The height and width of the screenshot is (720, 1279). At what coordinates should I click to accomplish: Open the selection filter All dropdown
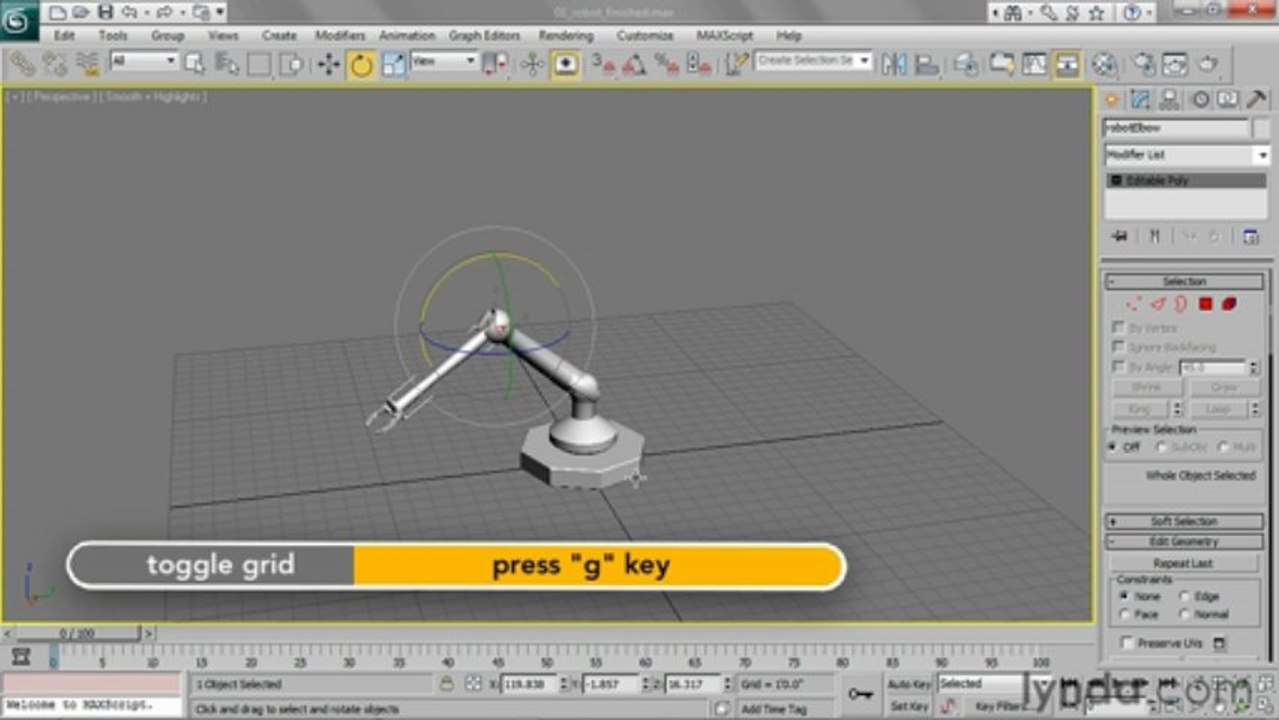click(143, 61)
